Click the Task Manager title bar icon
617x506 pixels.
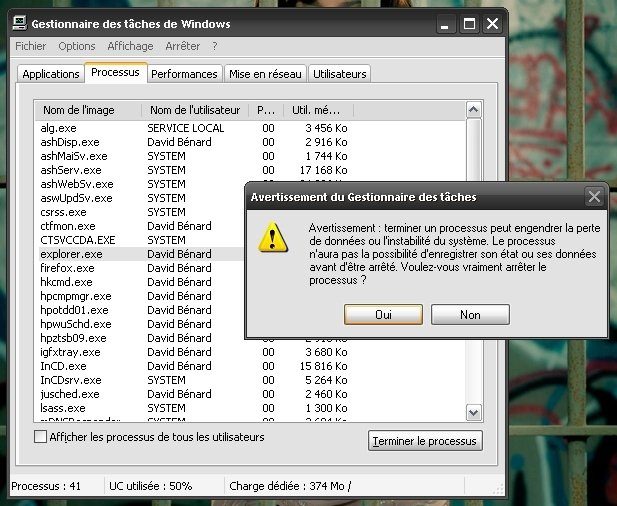pos(19,24)
